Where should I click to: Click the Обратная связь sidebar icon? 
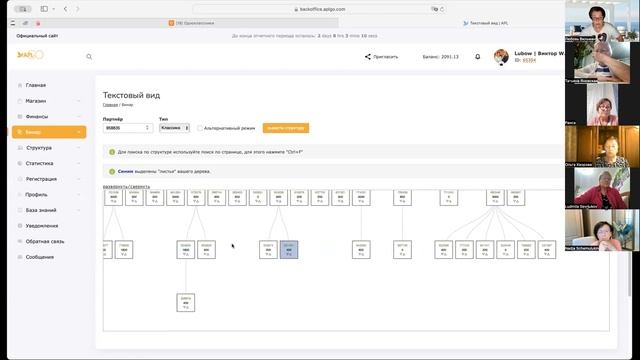pyautogui.click(x=20, y=241)
